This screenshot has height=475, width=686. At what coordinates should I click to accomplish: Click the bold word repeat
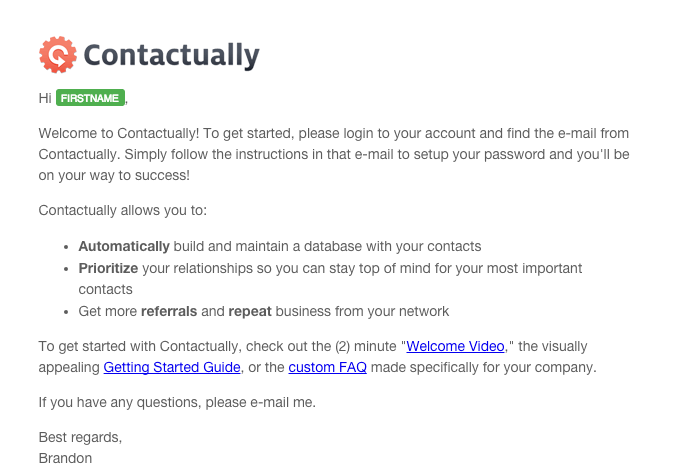(250, 311)
